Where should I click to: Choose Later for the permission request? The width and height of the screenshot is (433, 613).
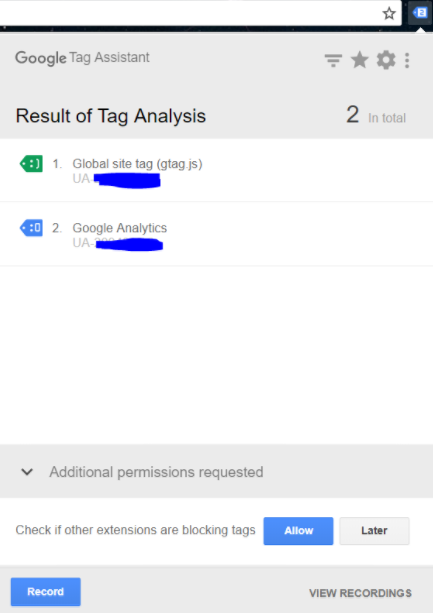click(374, 531)
